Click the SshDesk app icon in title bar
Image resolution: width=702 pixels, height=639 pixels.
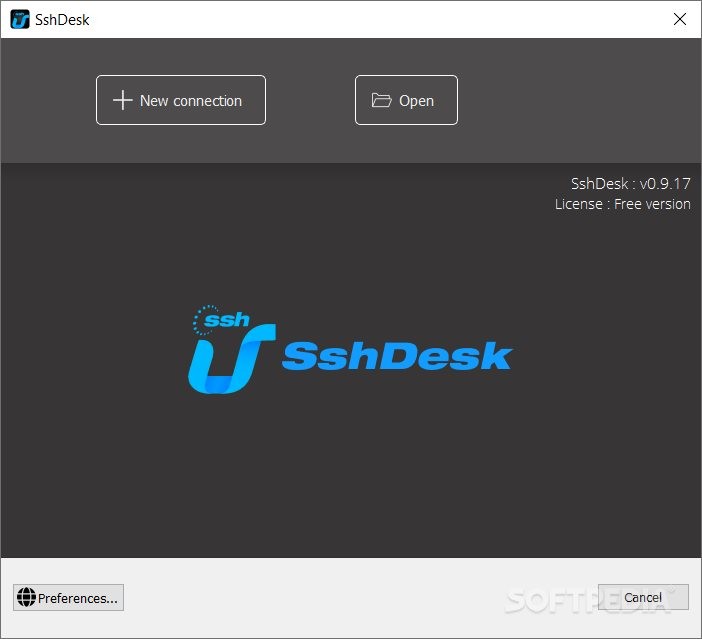(20, 20)
